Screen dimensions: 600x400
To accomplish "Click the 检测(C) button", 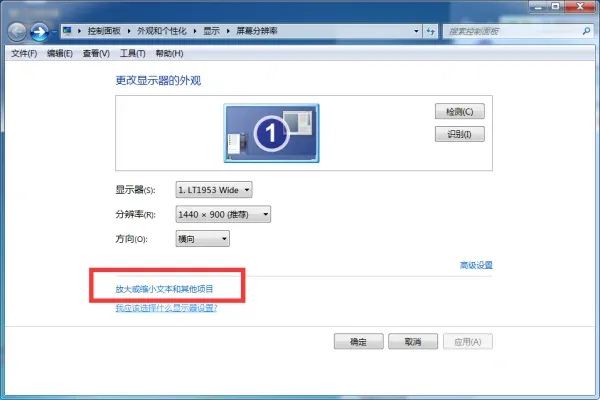I will pos(460,111).
